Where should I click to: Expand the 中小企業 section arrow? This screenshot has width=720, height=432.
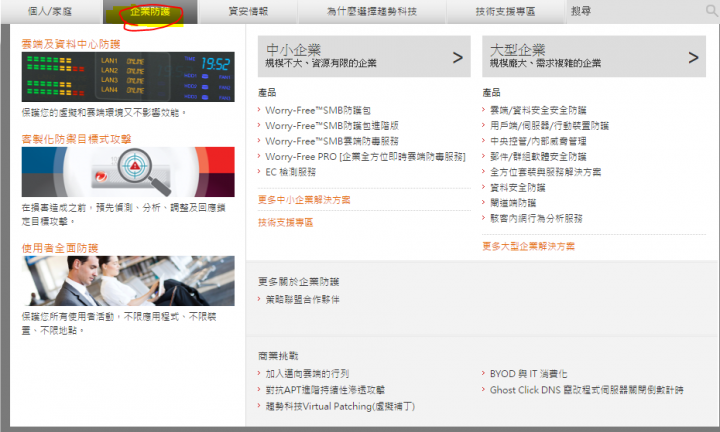[457, 57]
